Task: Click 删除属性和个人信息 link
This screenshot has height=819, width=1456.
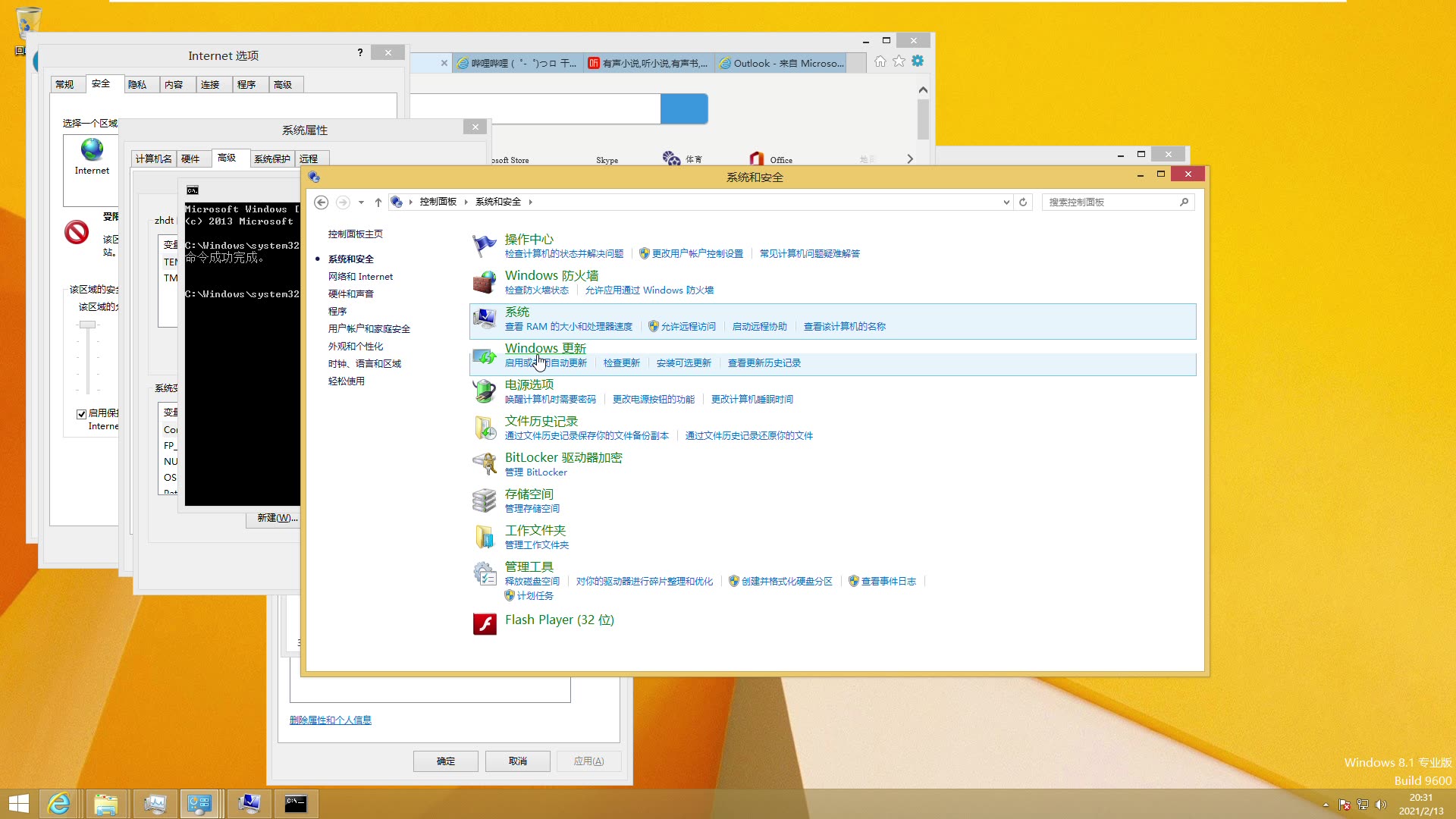Action: tap(331, 720)
